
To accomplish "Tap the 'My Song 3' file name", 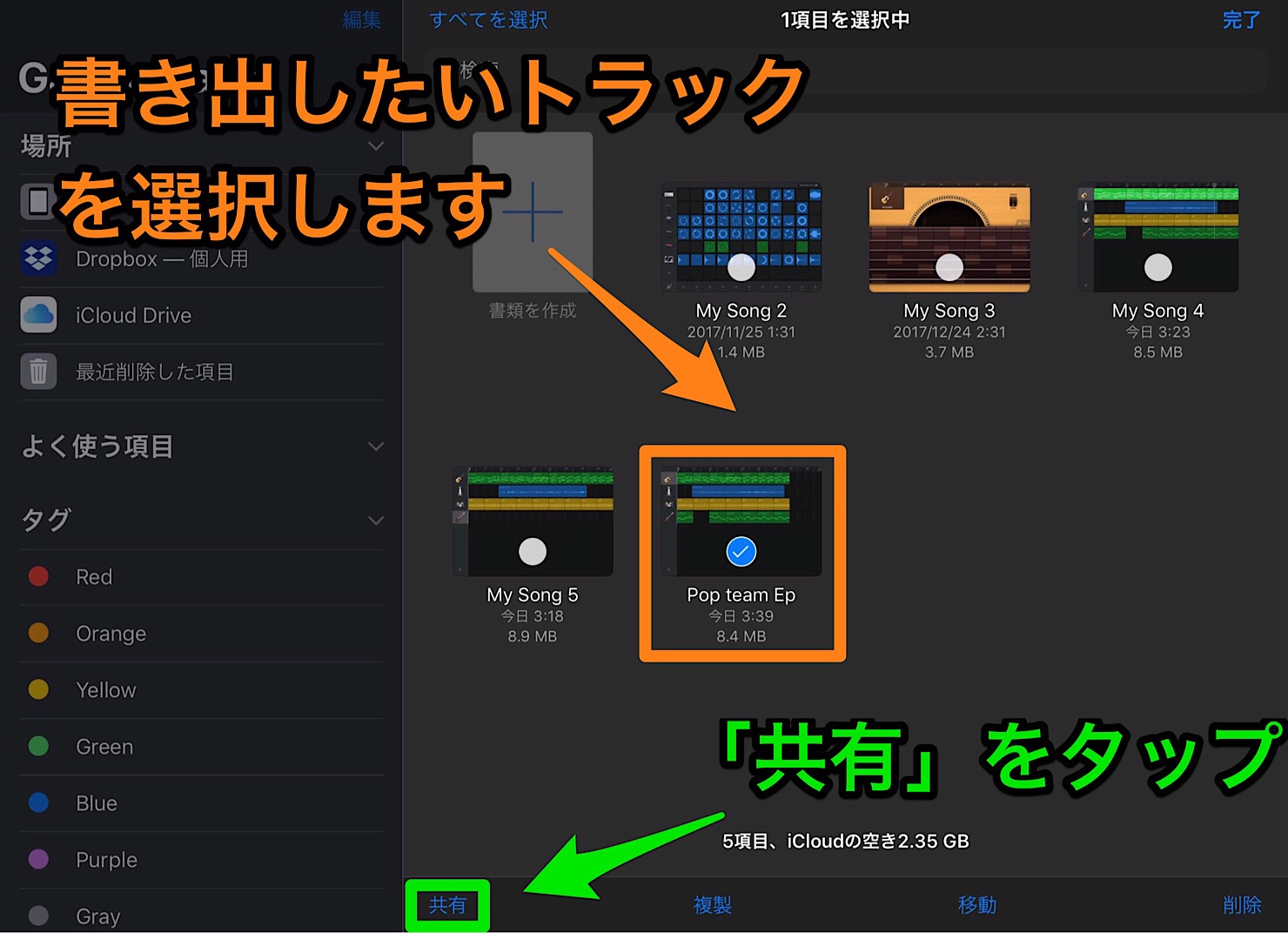I will (949, 311).
